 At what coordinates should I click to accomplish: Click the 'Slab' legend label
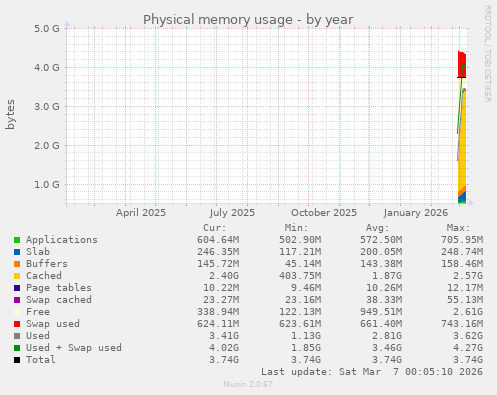click(38, 252)
